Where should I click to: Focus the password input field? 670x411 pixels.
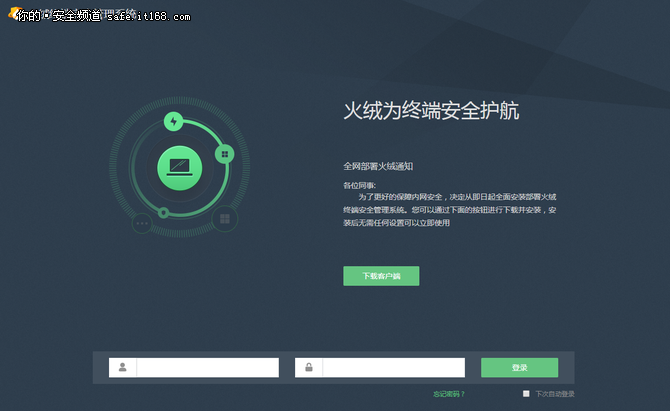point(380,367)
